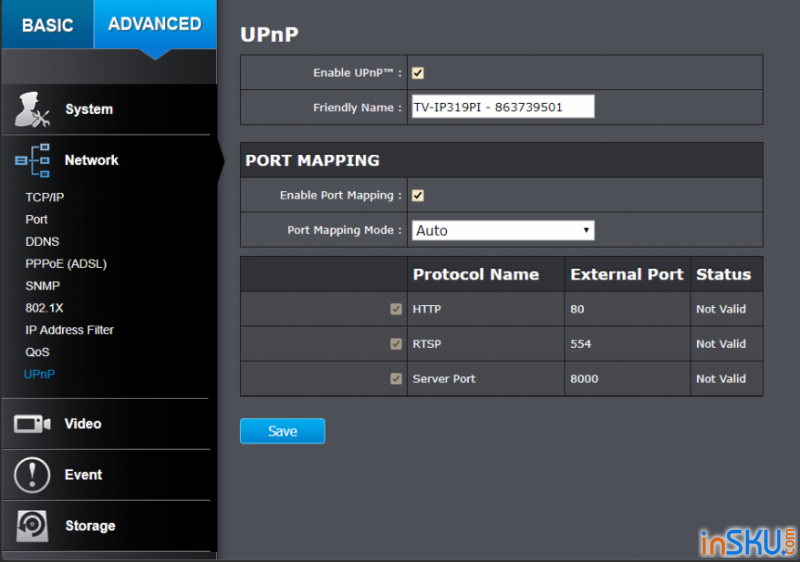Click the Event exclamation icon
The height and width of the screenshot is (562, 800).
pos(32,475)
